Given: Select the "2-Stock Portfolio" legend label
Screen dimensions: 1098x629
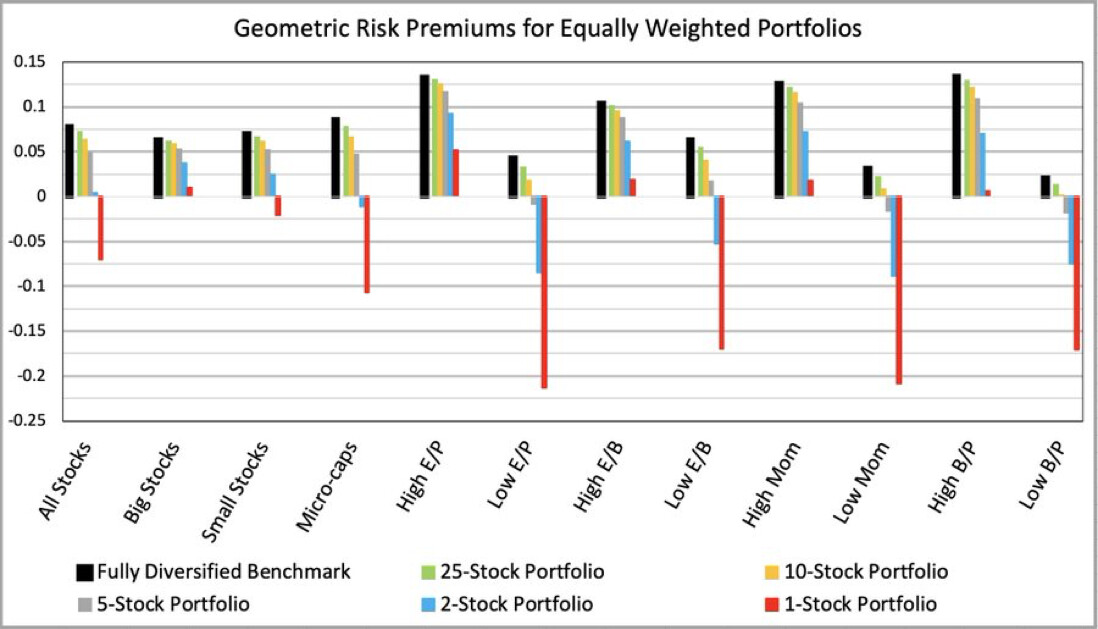Looking at the screenshot, I should pyautogui.click(x=514, y=605).
